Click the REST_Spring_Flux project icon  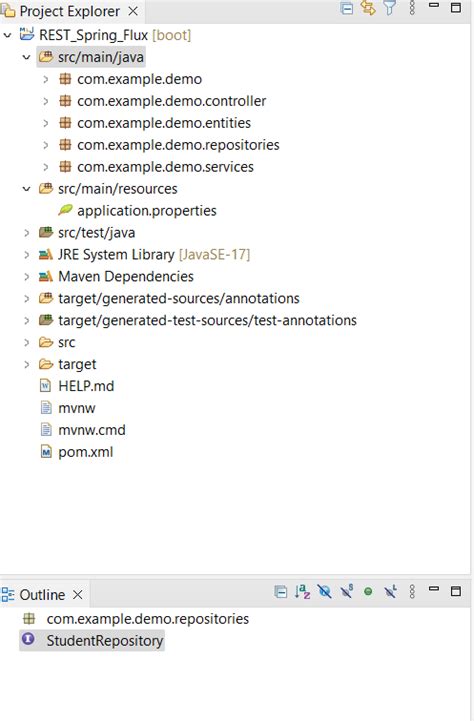pyautogui.click(x=27, y=34)
